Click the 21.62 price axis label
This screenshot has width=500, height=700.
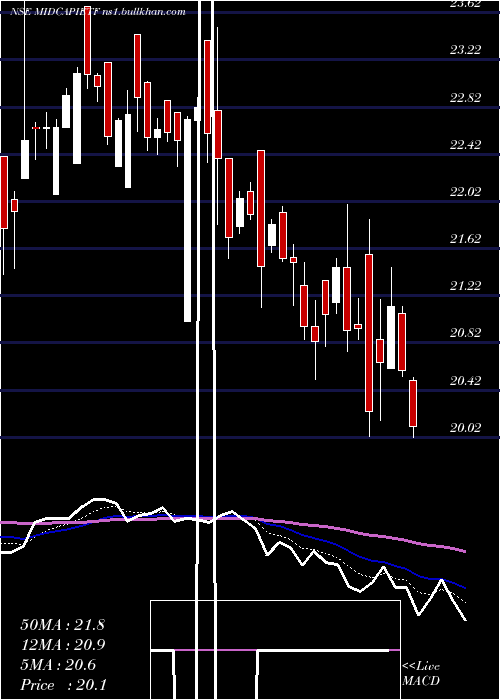tap(465, 238)
